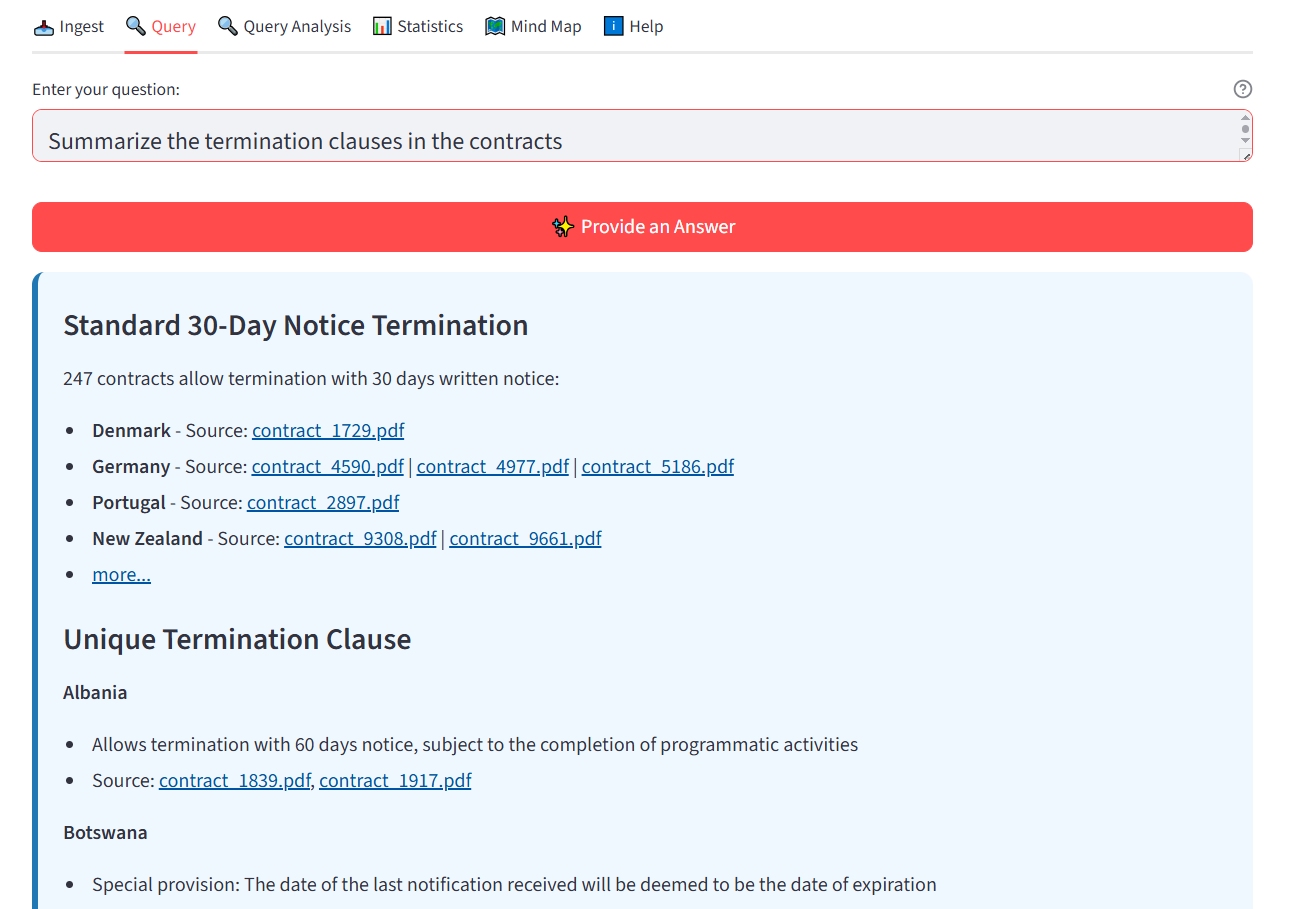The width and height of the screenshot is (1294, 909).
Task: Click the Query Analysis search icon
Action: pyautogui.click(x=227, y=25)
